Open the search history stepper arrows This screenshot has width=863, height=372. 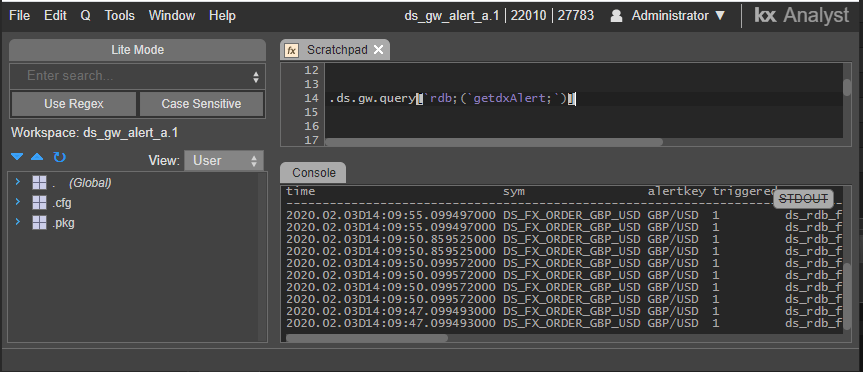click(255, 76)
